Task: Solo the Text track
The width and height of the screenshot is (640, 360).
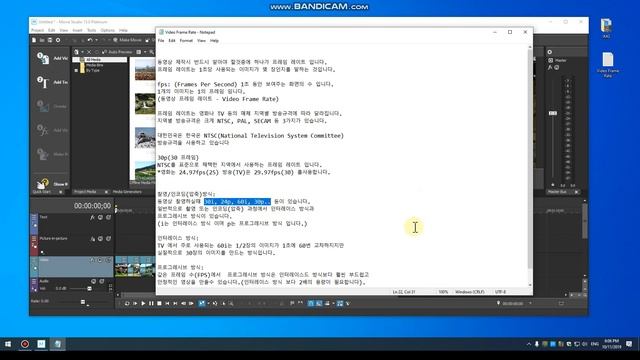Action: click(x=109, y=218)
